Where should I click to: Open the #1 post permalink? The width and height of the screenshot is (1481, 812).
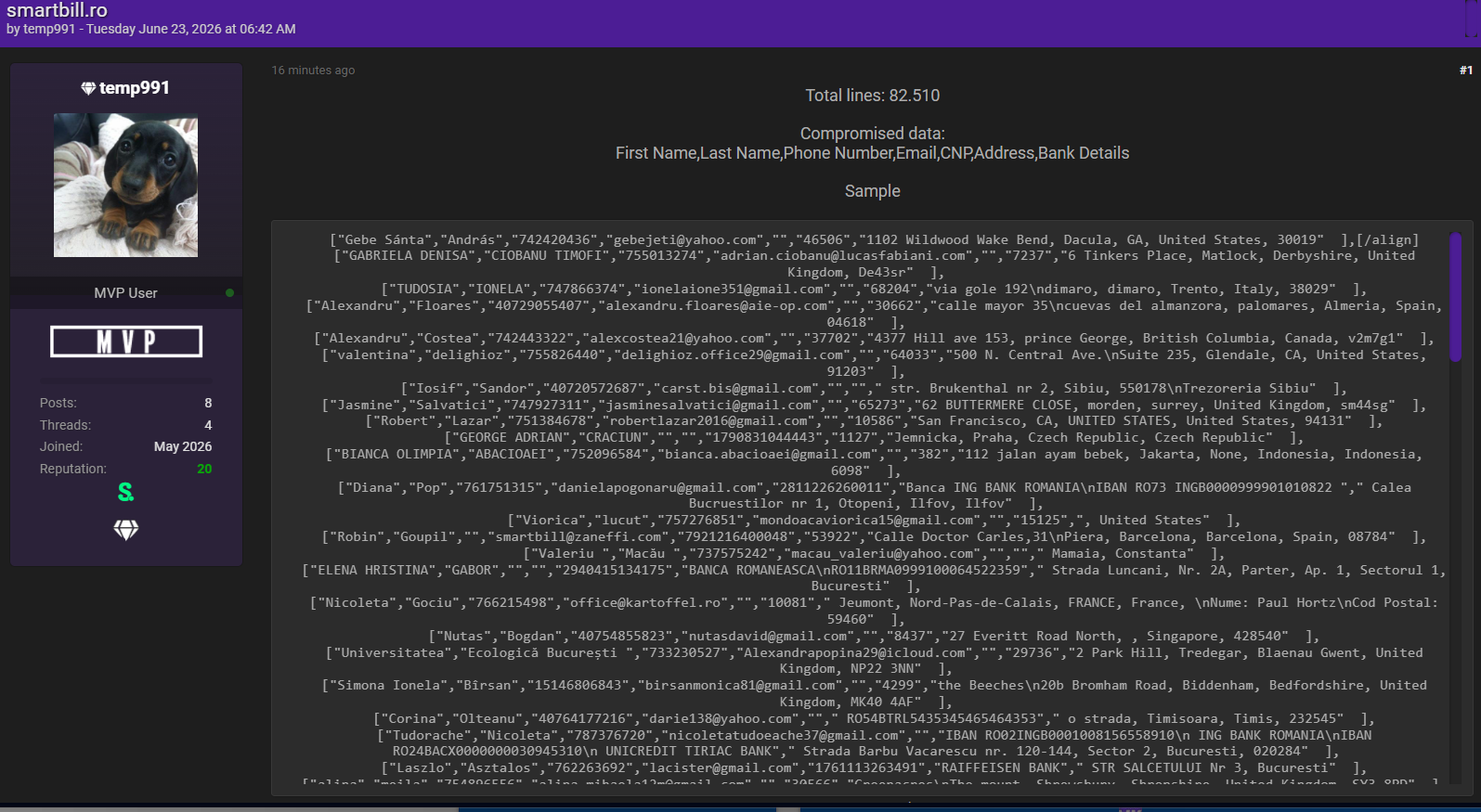1466,71
